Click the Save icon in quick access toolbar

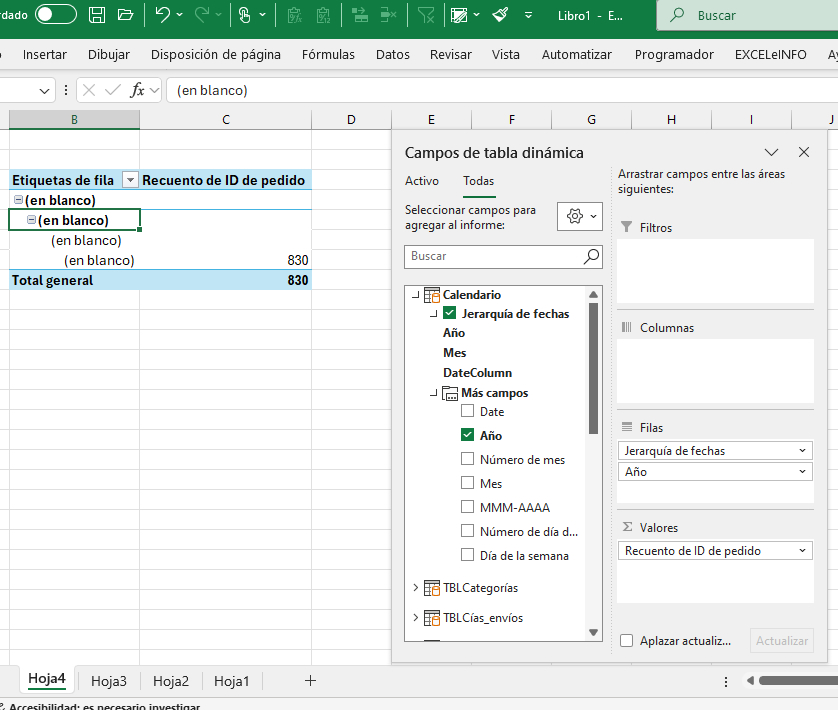pyautogui.click(x=97, y=15)
